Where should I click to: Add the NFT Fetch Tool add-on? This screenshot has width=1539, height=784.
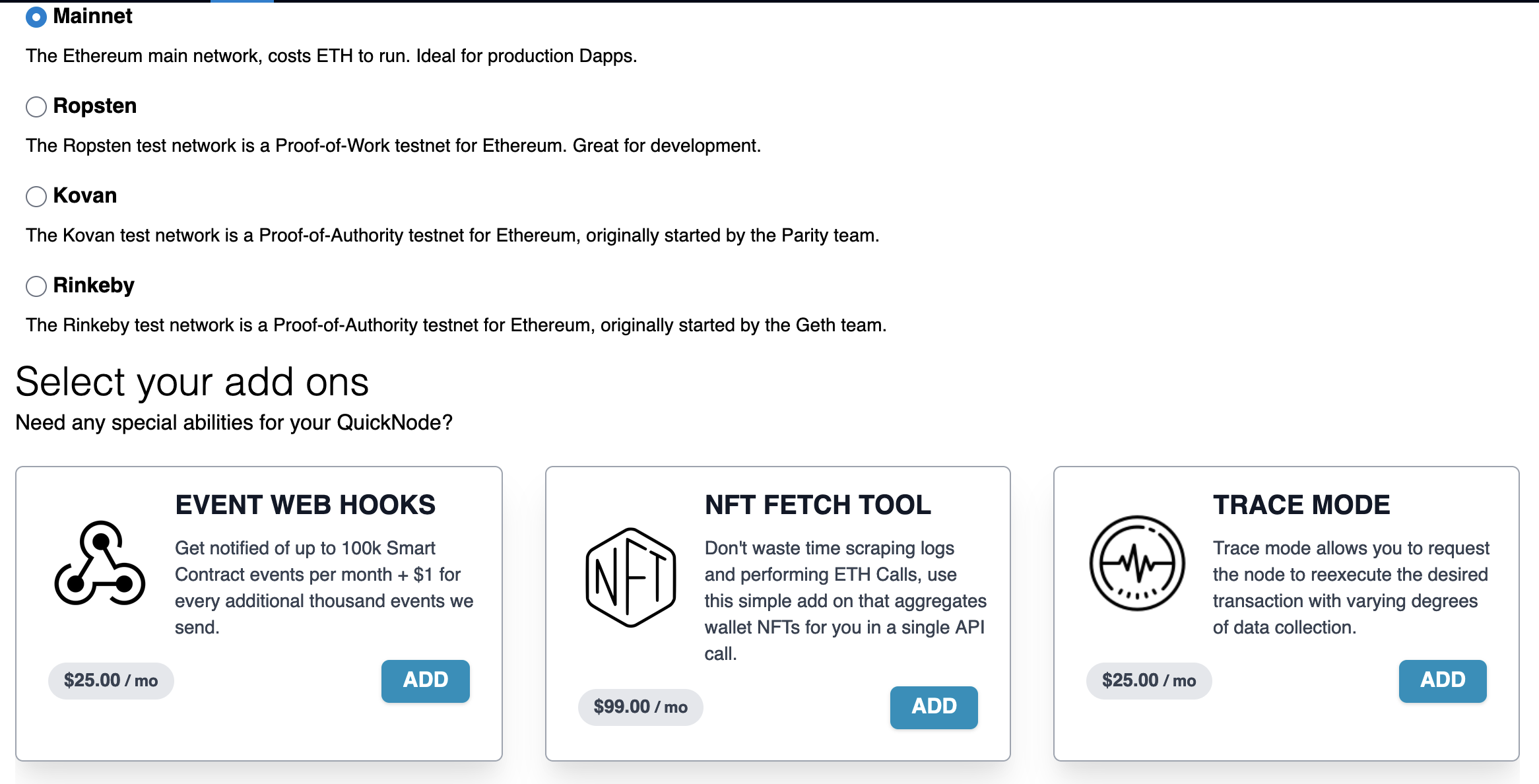pyautogui.click(x=934, y=707)
